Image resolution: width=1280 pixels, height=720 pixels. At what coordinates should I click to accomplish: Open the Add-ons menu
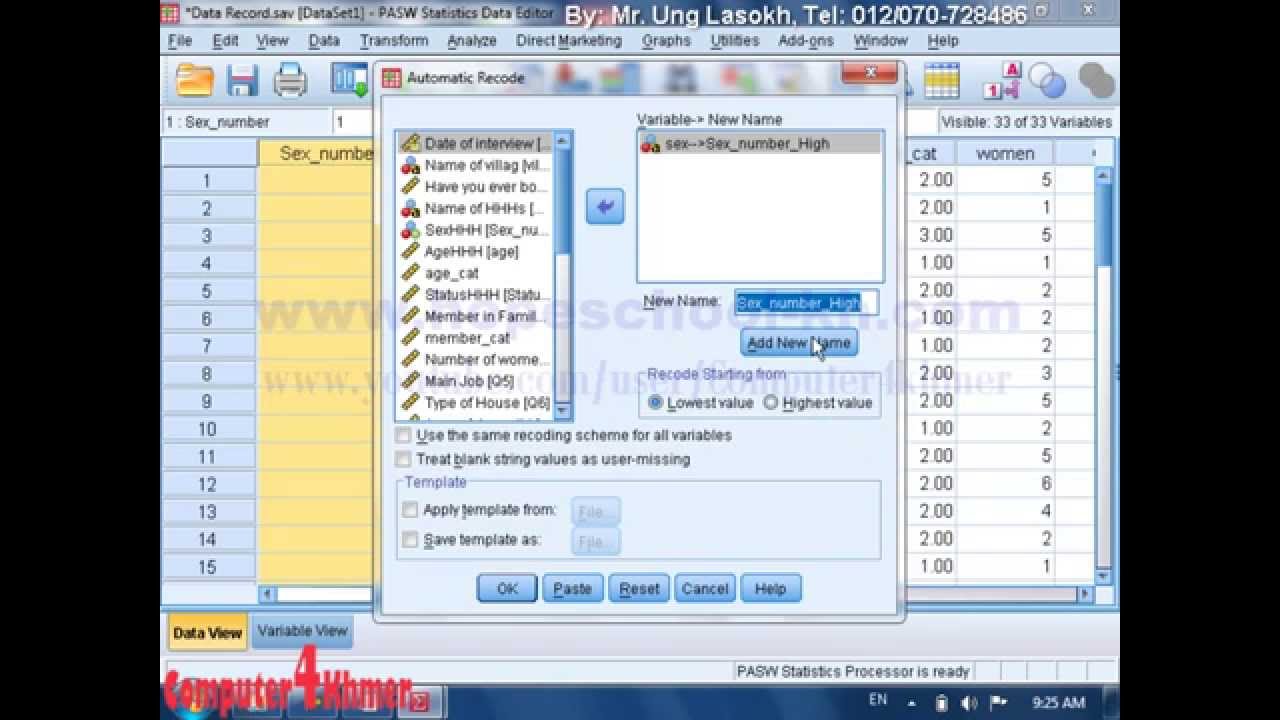806,41
